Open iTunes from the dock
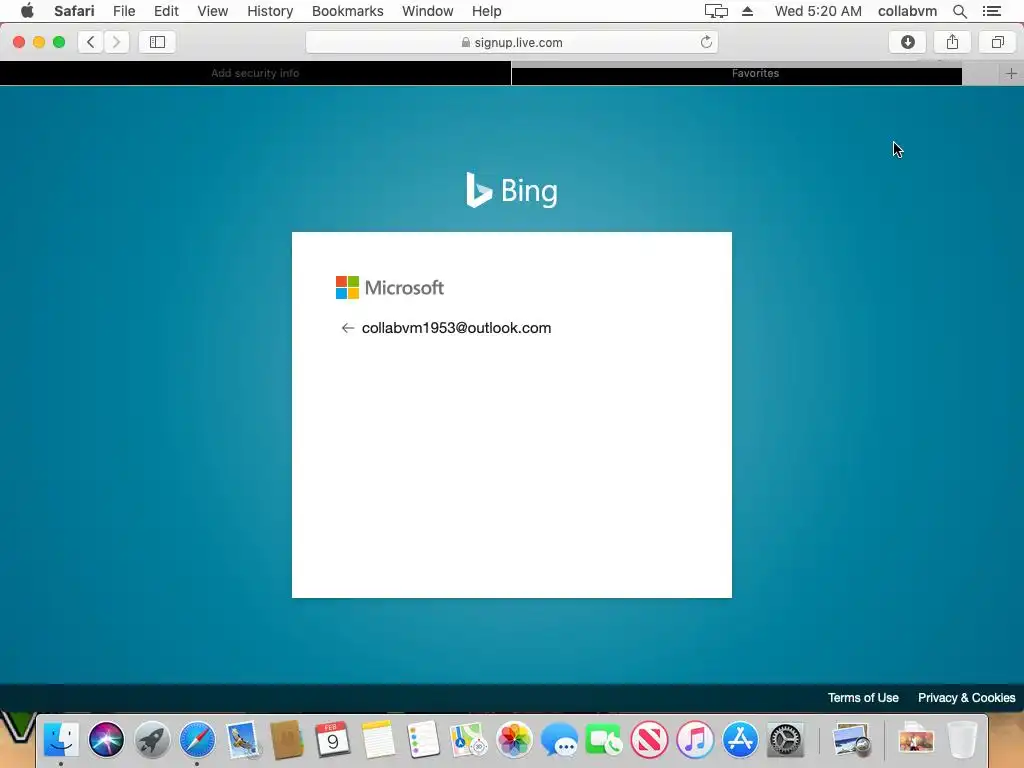Image resolution: width=1024 pixels, height=768 pixels. (x=695, y=740)
